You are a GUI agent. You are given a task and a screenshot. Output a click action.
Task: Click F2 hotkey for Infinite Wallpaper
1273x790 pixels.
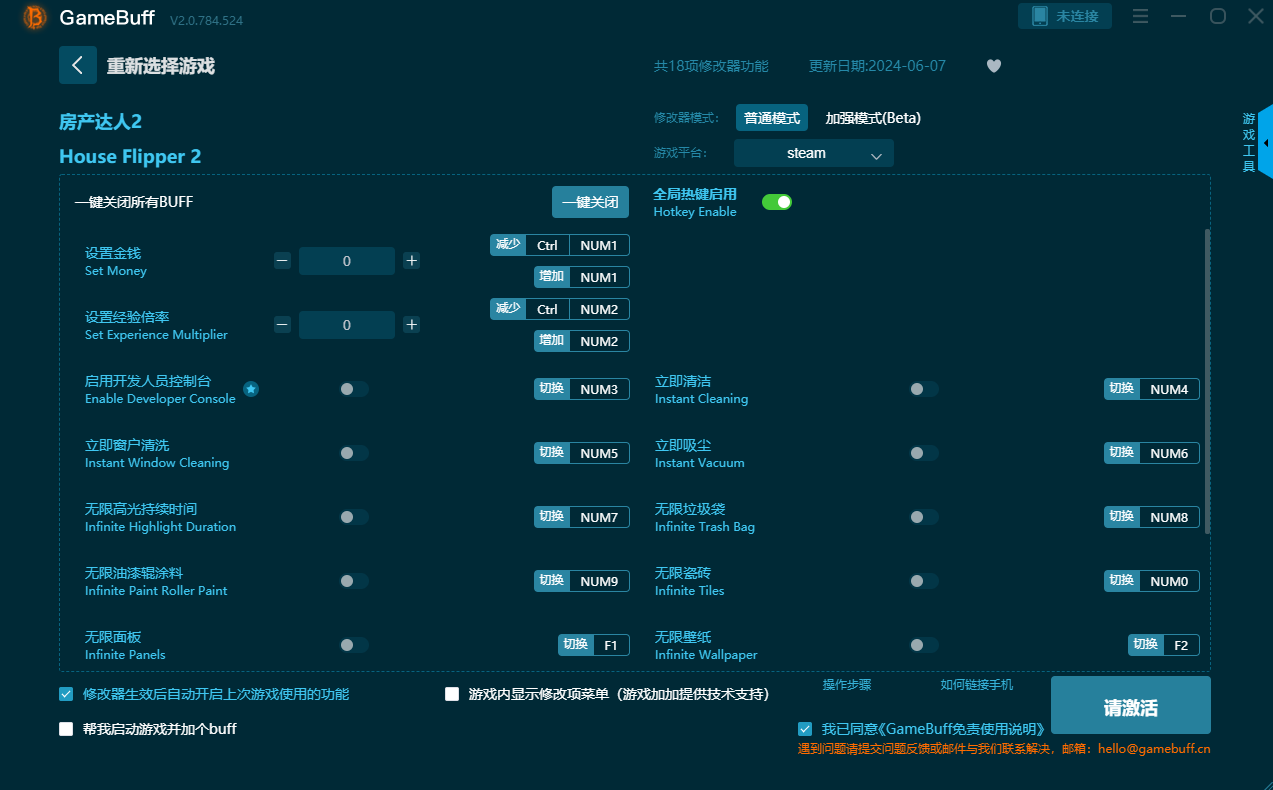(1181, 645)
